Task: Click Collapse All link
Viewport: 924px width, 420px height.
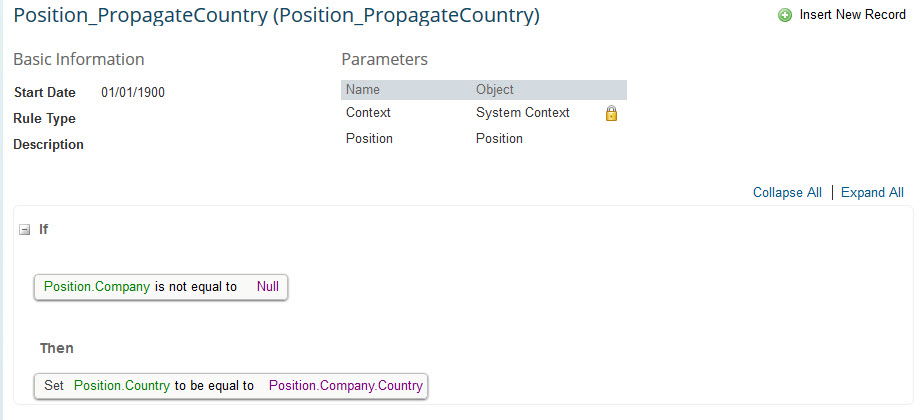Action: 787,193
